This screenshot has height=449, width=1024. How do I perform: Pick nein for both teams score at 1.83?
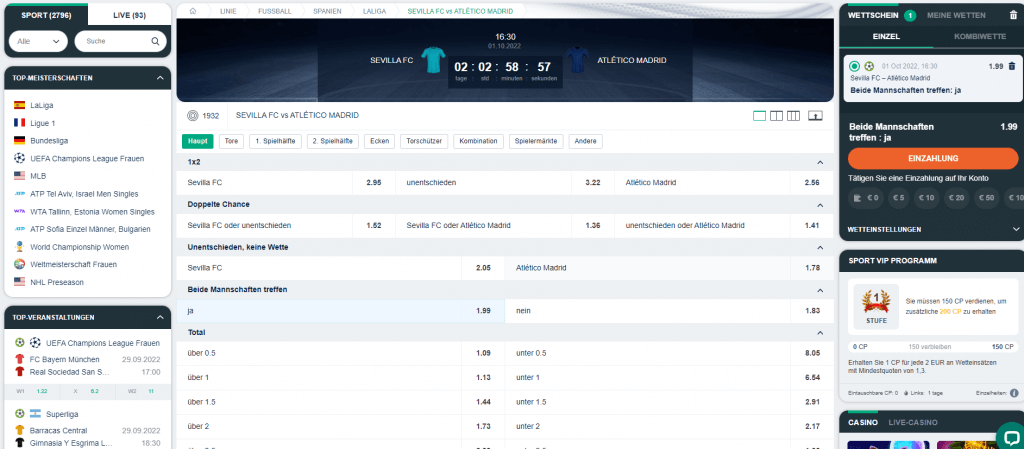tap(669, 311)
